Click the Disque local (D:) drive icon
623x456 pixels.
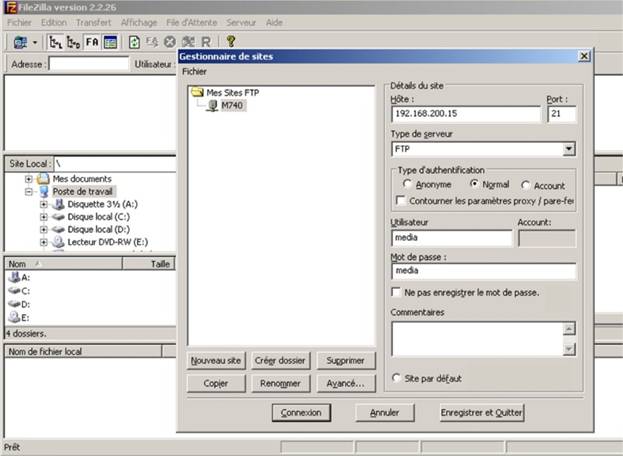pyautogui.click(x=58, y=230)
